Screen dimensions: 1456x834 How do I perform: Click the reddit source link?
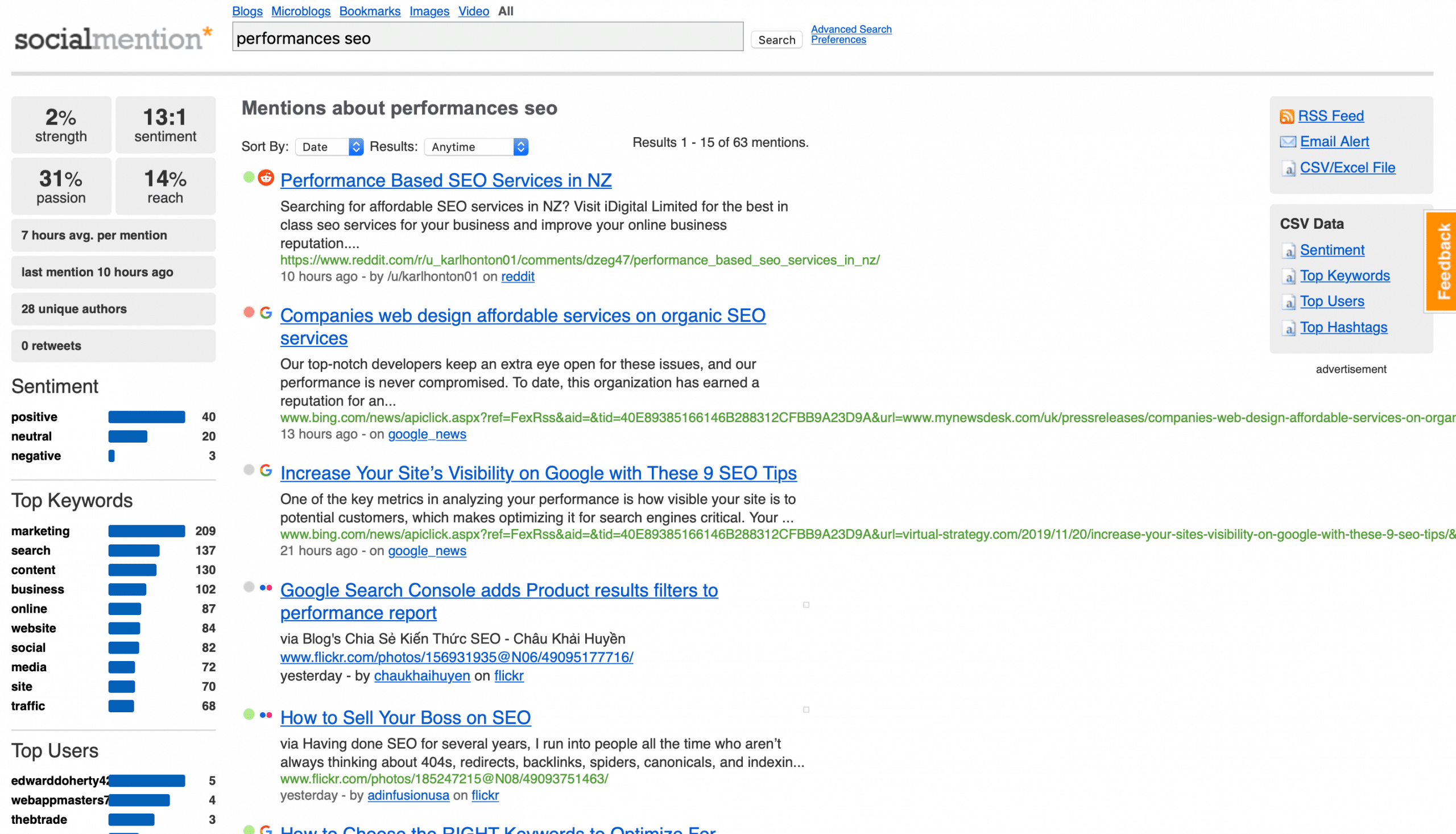(x=518, y=276)
